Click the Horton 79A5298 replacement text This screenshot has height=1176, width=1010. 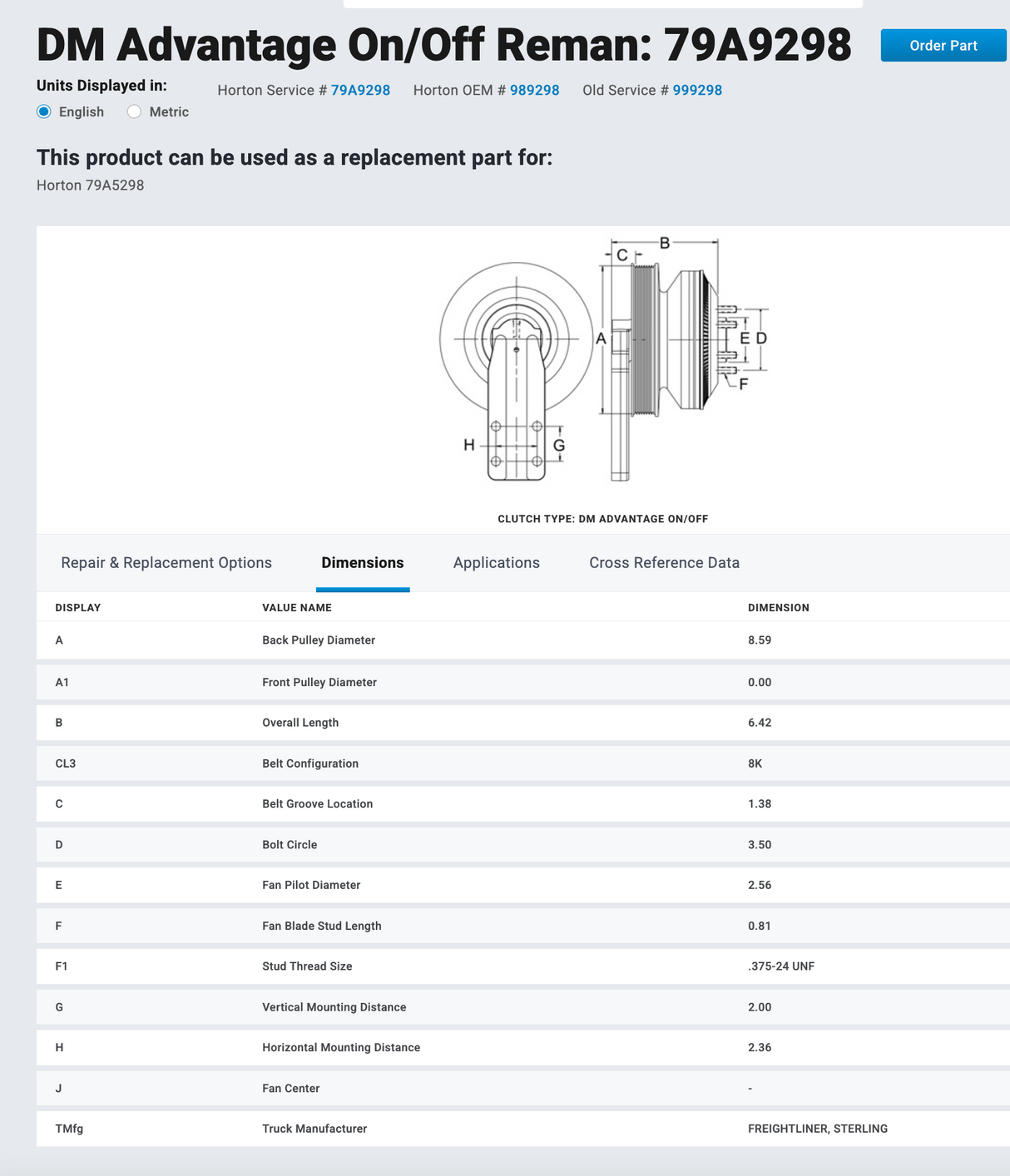point(91,185)
